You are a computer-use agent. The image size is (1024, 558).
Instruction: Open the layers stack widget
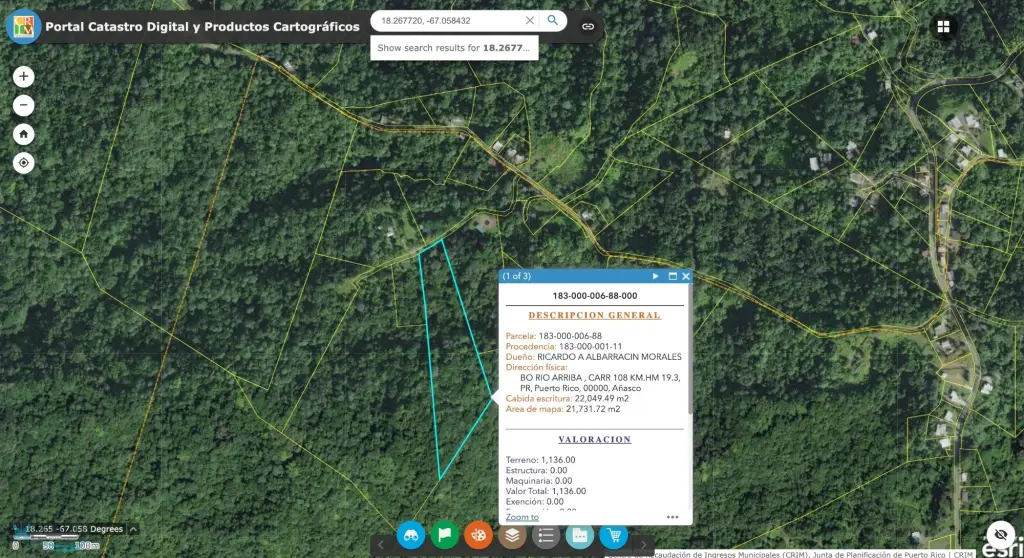[x=512, y=535]
